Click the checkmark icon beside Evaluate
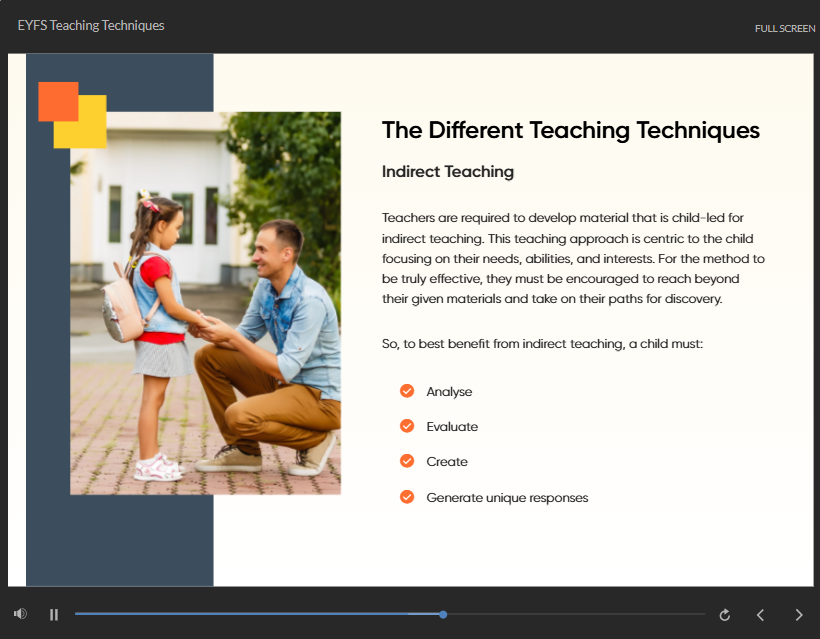Viewport: 820px width, 639px height. point(407,426)
